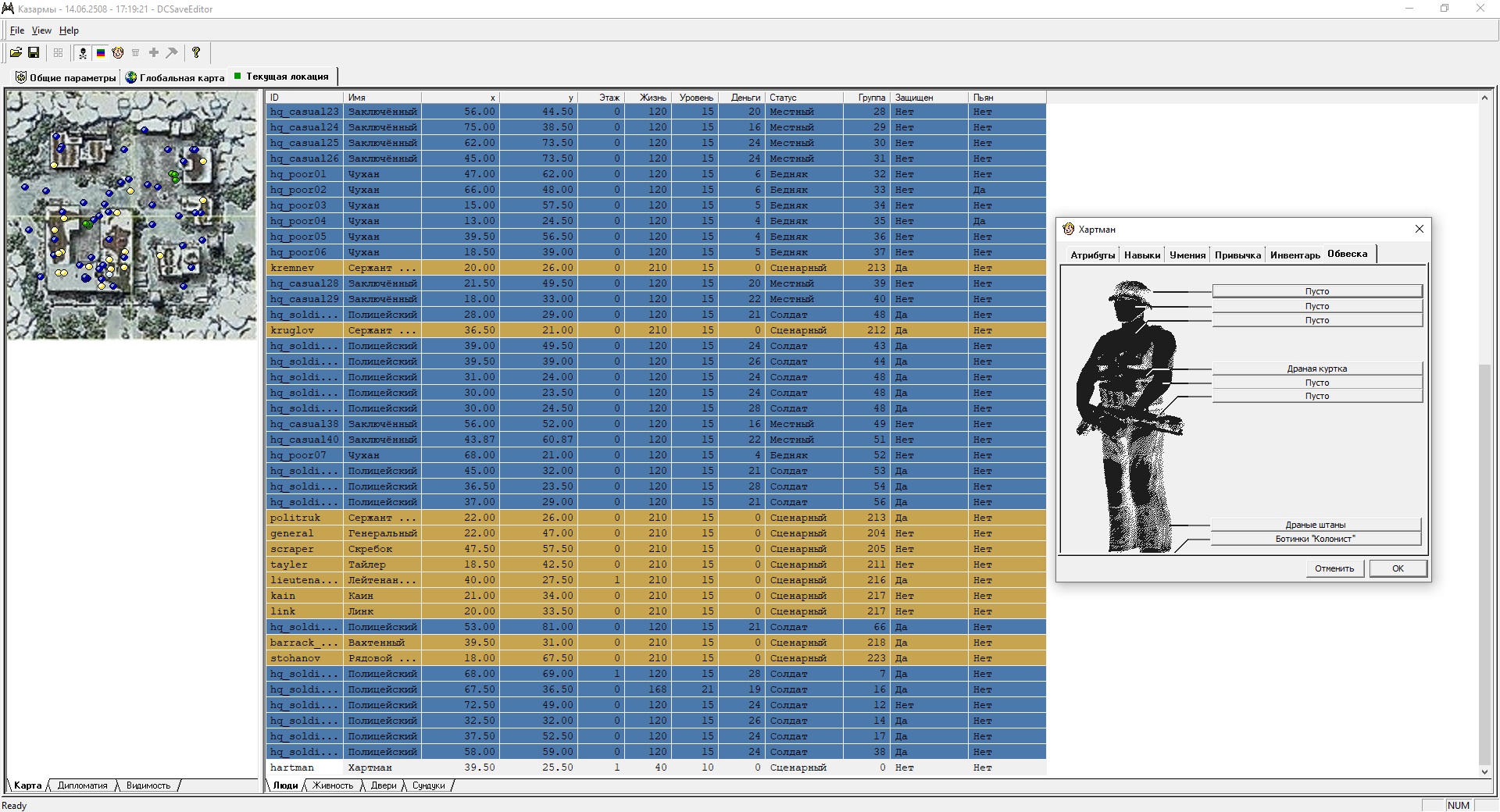Viewport: 1500px width, 812px height.
Task: Click the Драная куртка equipment slot
Action: 1317,369
